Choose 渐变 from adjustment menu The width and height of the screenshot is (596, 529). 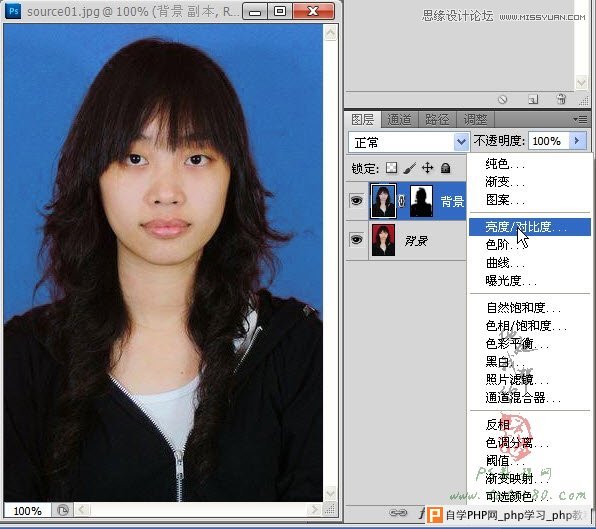click(529, 182)
